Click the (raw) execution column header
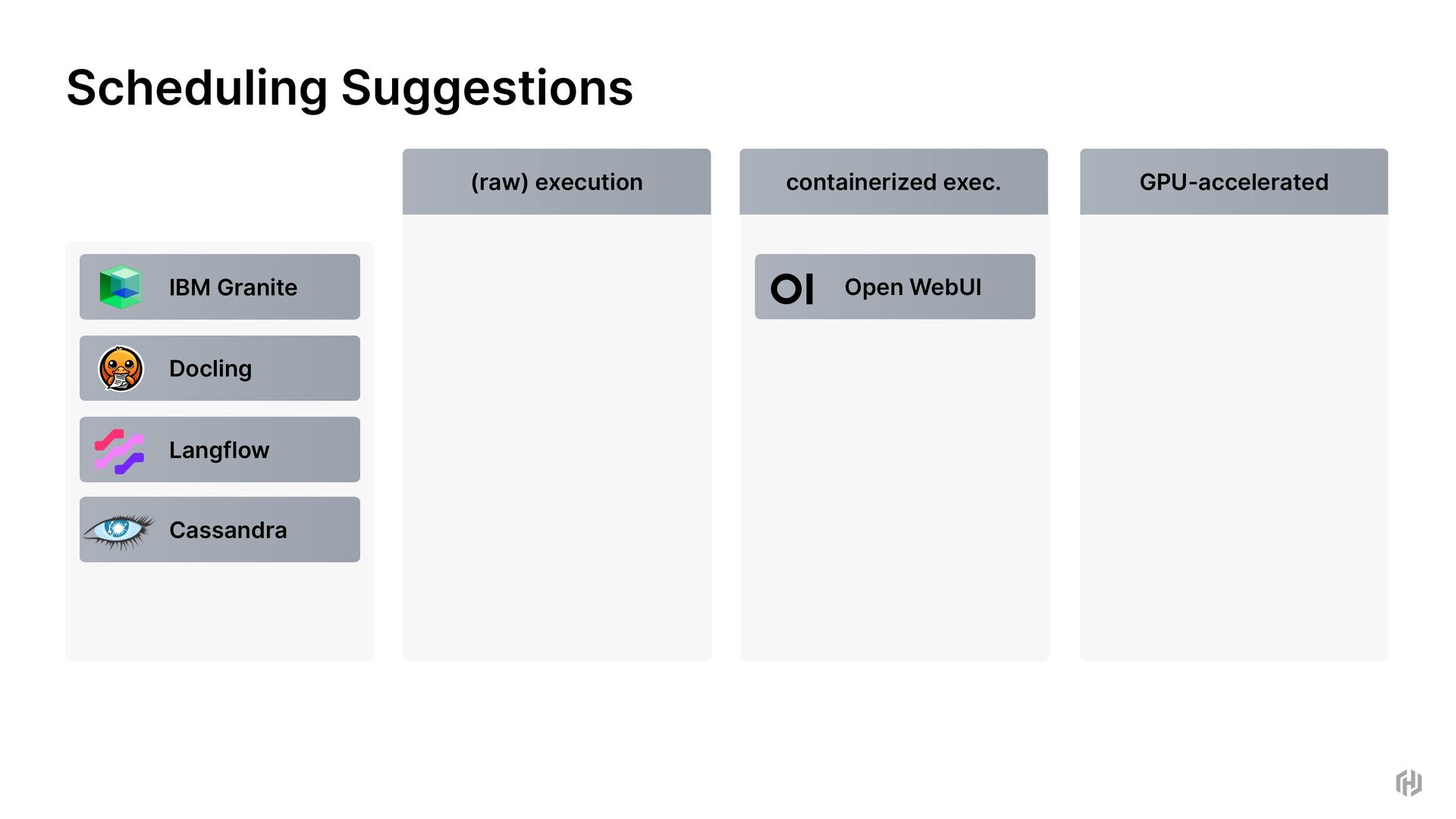The image size is (1456, 819). 557,182
